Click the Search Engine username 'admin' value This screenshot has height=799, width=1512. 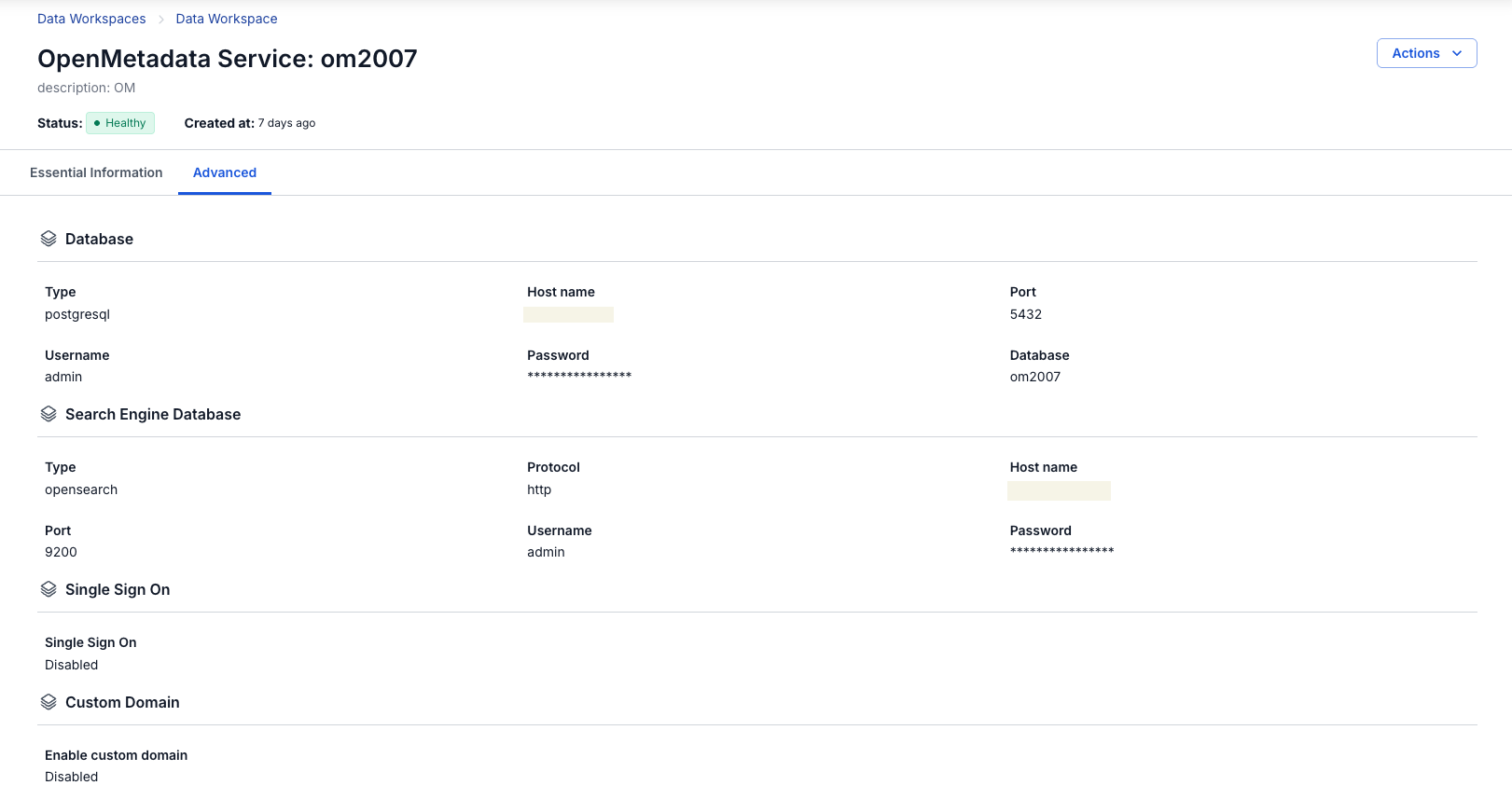(546, 552)
